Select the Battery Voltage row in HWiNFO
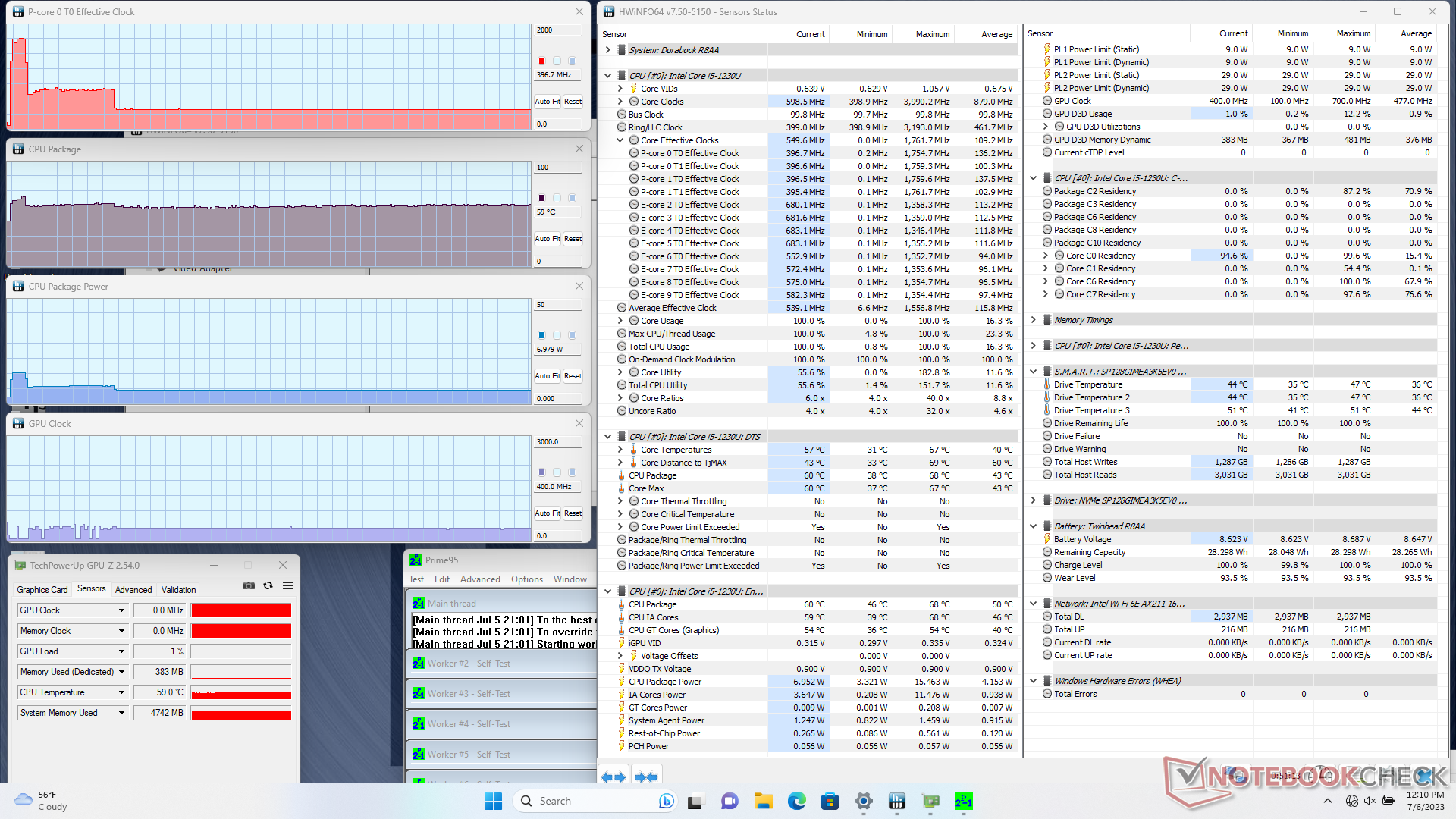The image size is (1456, 819). [1232, 539]
